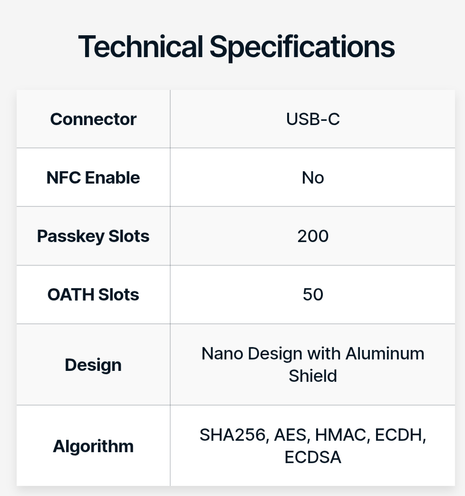Screen dimensions: 465x496
Task: Click the 50 OATH slots value
Action: point(313,294)
